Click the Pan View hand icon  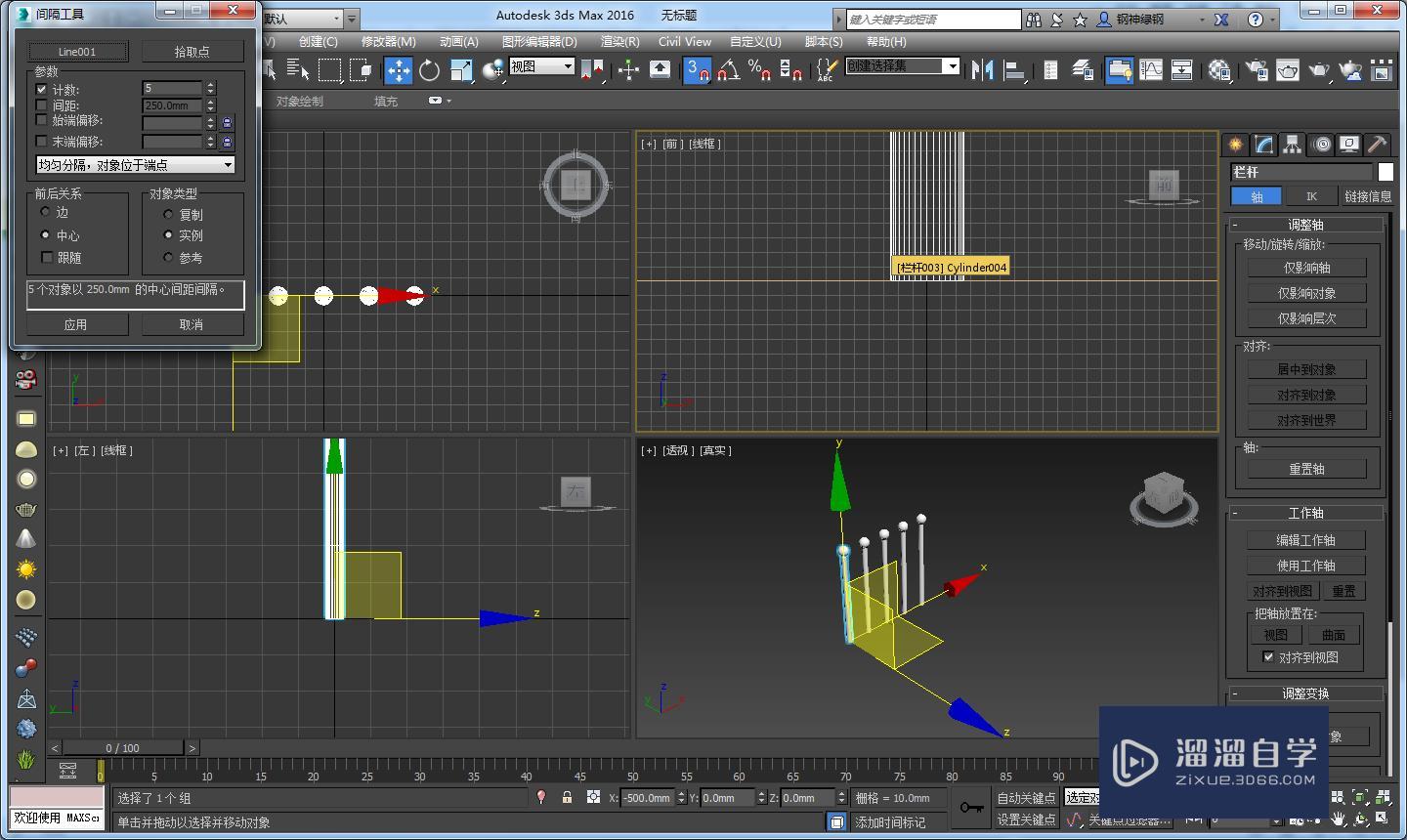(x=1338, y=819)
